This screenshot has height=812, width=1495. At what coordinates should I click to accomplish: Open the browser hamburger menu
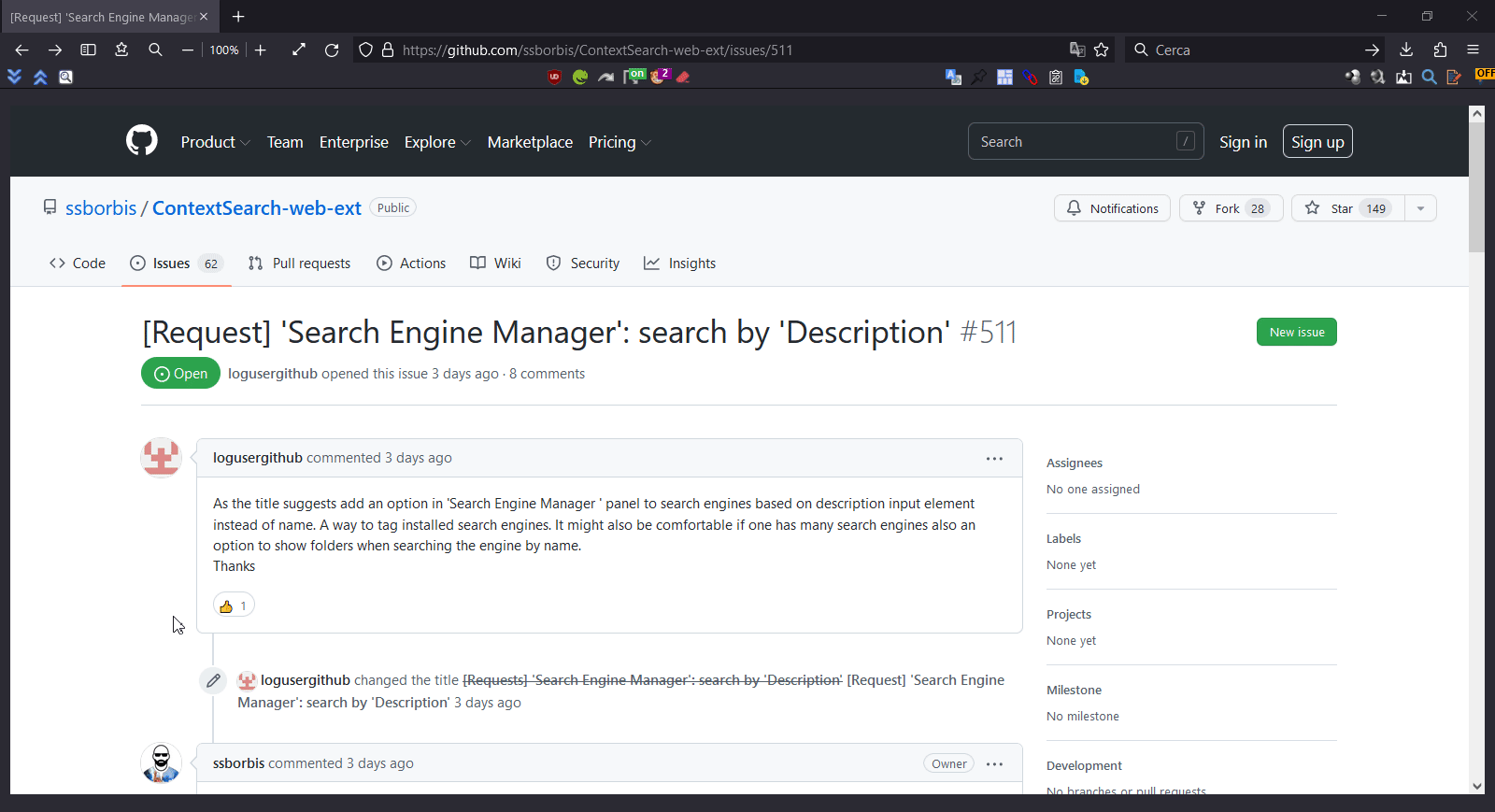click(x=1474, y=50)
